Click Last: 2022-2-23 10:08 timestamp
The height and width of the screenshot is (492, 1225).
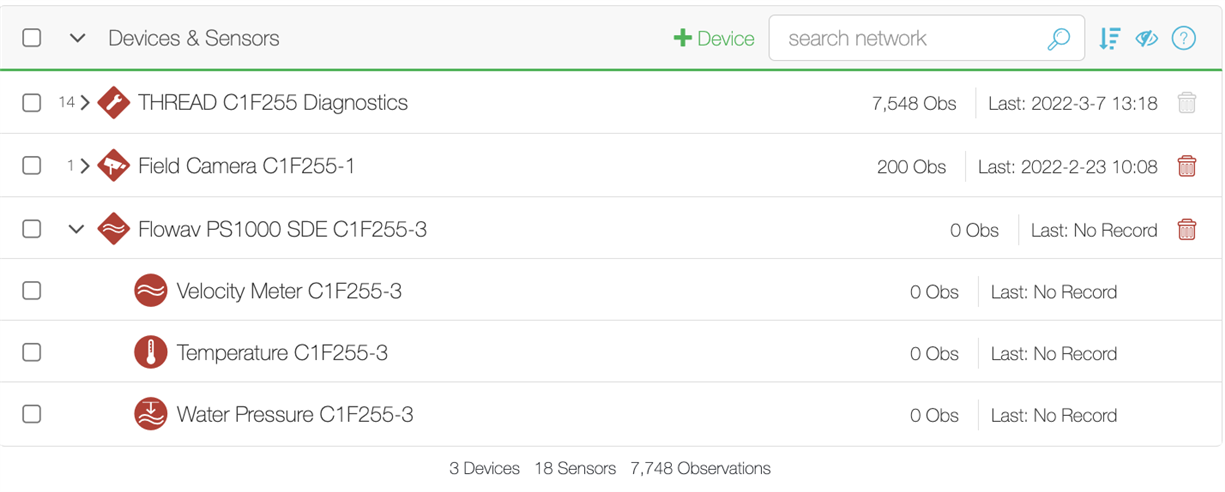click(1068, 167)
